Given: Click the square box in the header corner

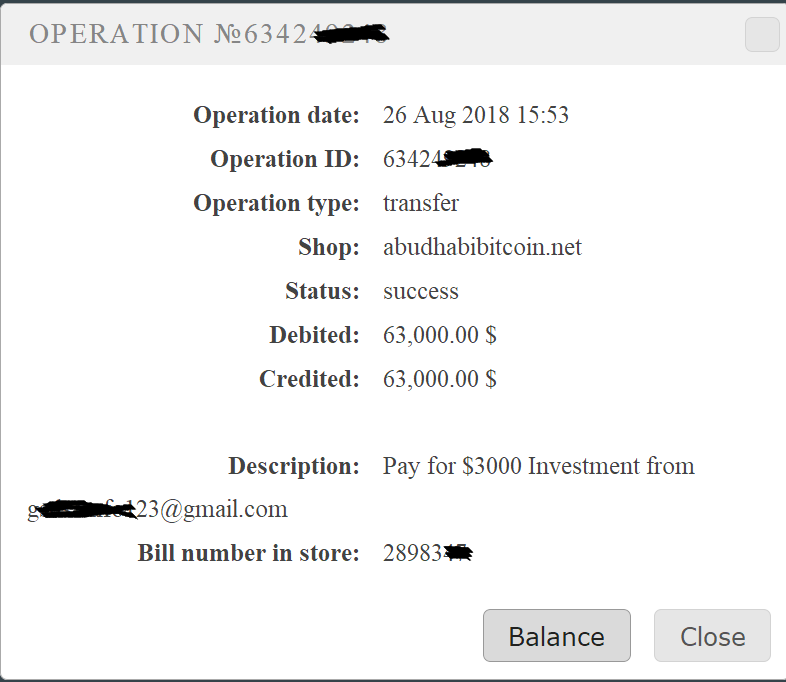Looking at the screenshot, I should click(x=762, y=34).
